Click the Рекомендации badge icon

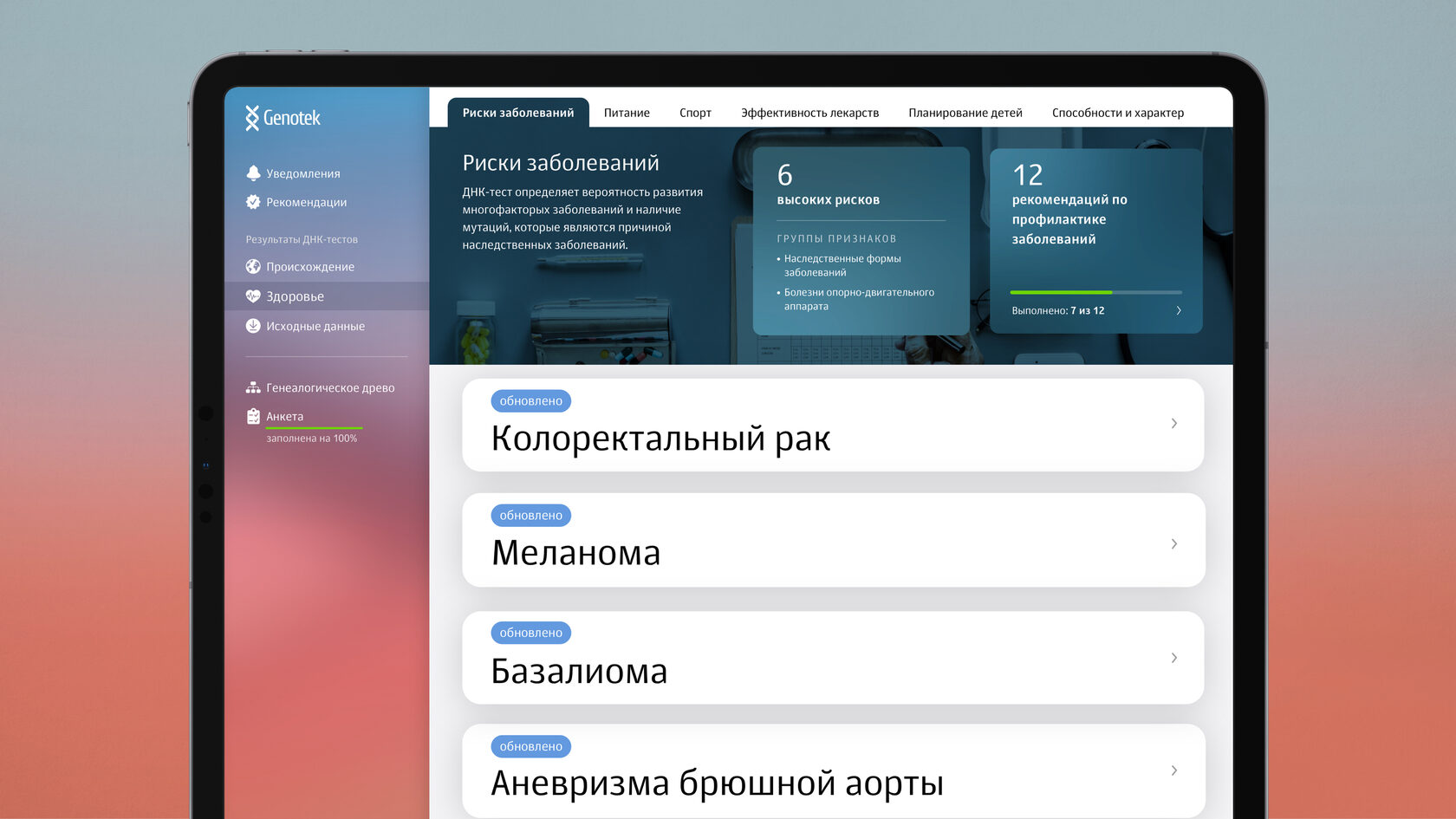pos(253,202)
